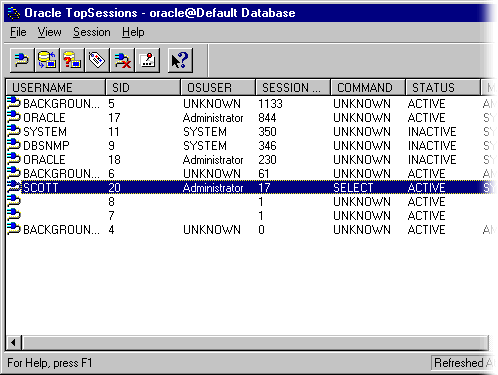
Task: Click the session icon for SID 5
Action: tap(14, 103)
